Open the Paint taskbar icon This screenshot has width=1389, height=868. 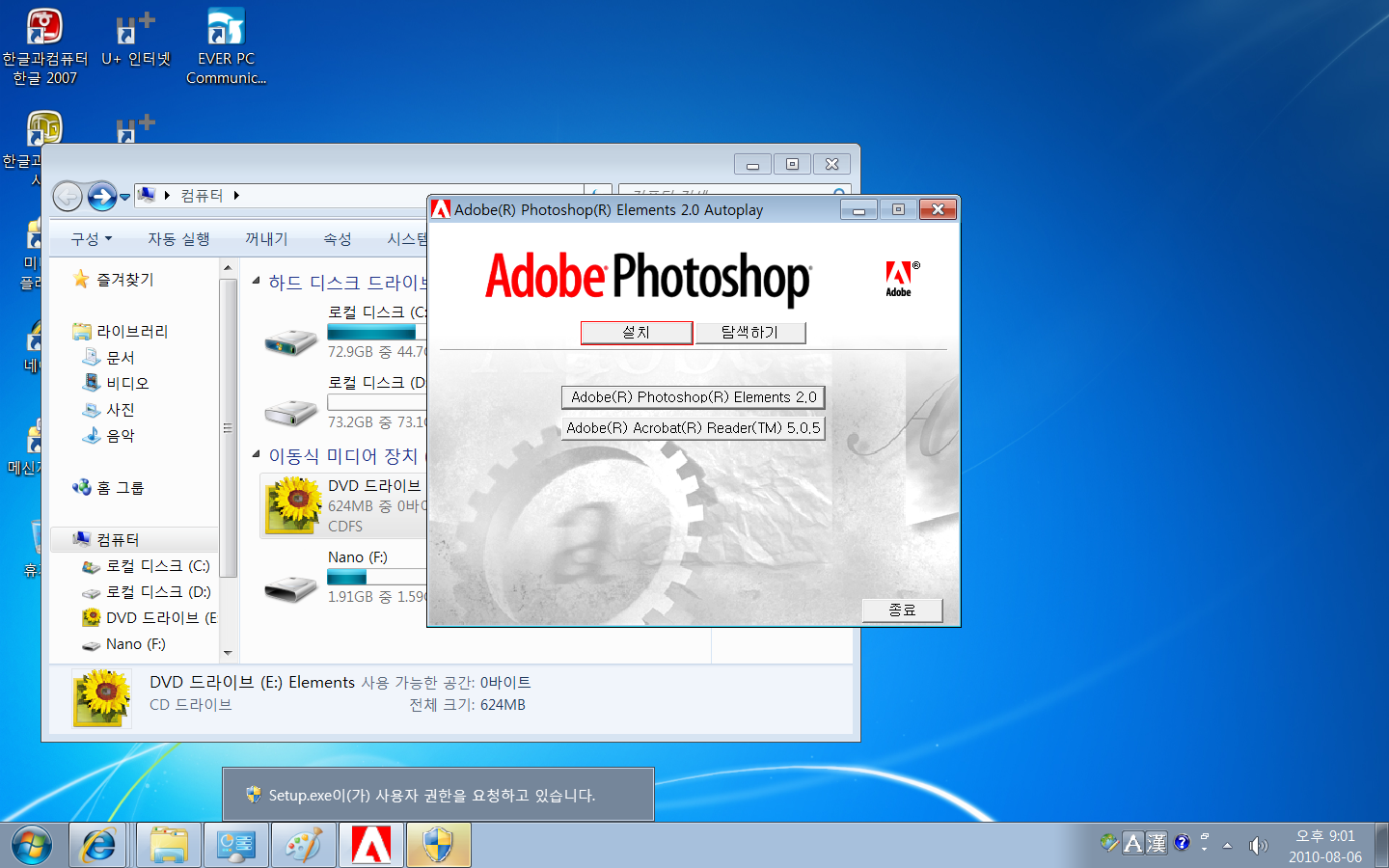(x=304, y=846)
